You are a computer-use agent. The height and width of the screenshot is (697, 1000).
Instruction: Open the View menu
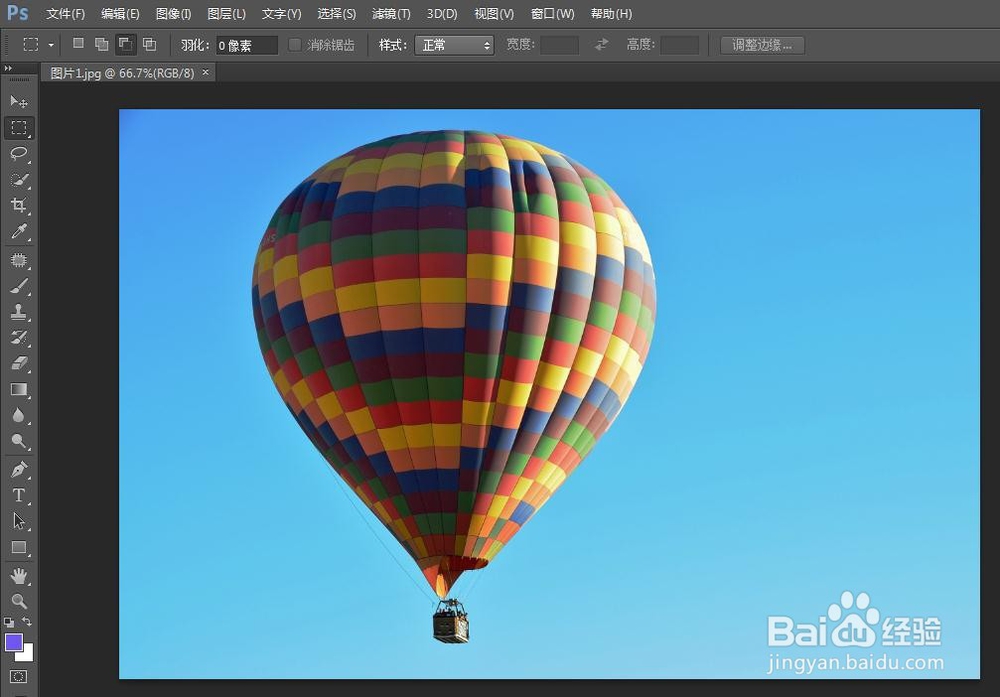[x=494, y=13]
